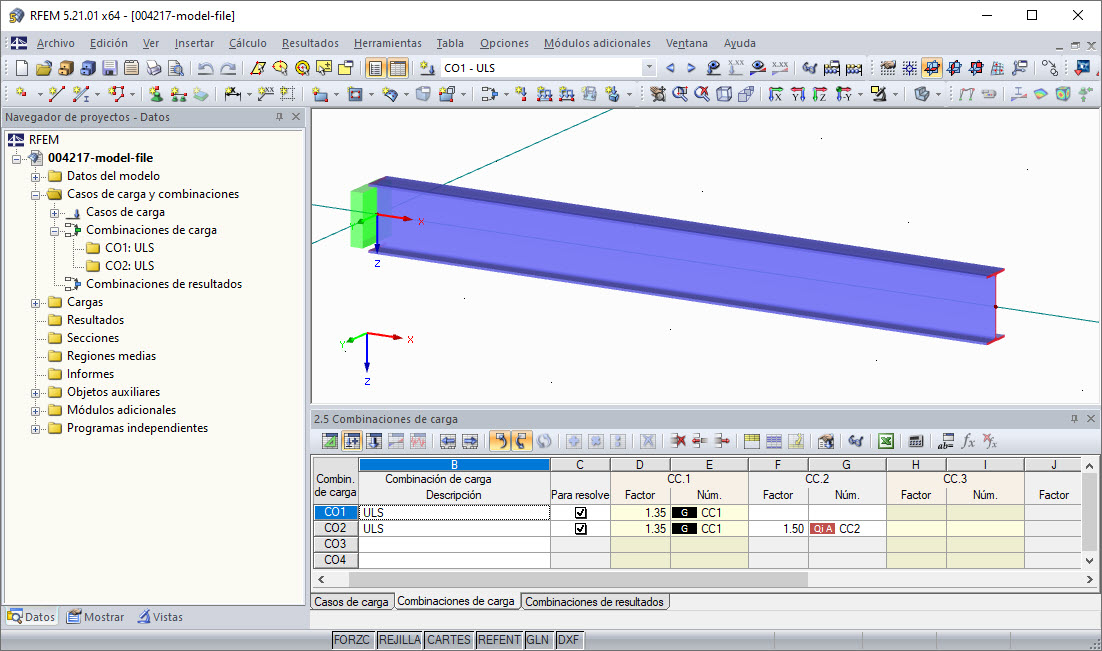Toggle DXF in status bar
Image resolution: width=1102 pixels, height=651 pixels.
568,640
